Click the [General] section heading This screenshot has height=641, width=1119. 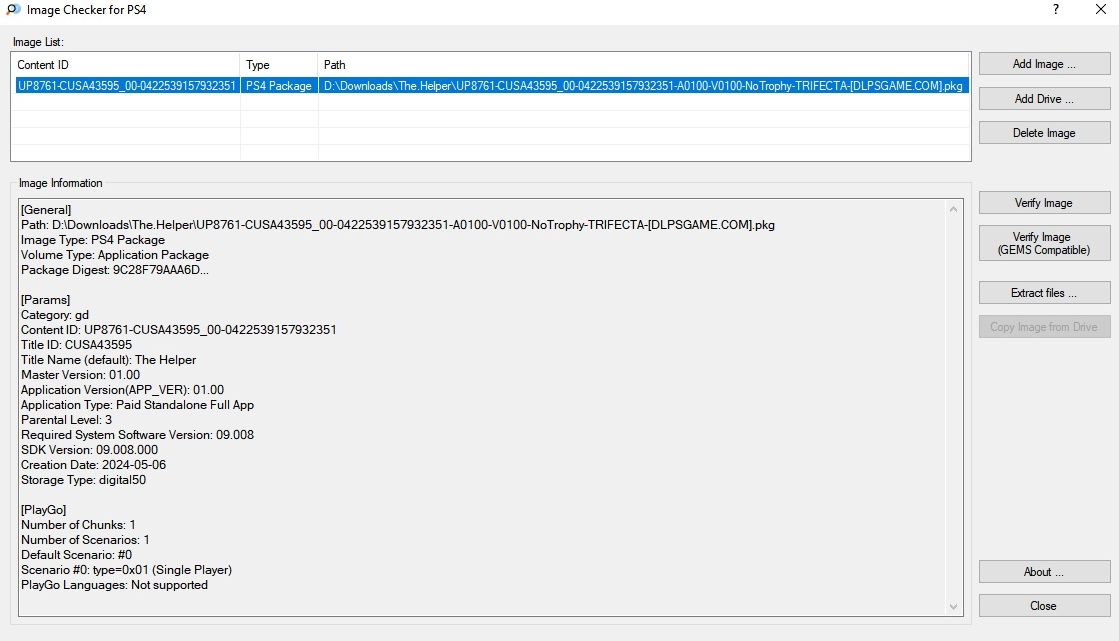46,210
